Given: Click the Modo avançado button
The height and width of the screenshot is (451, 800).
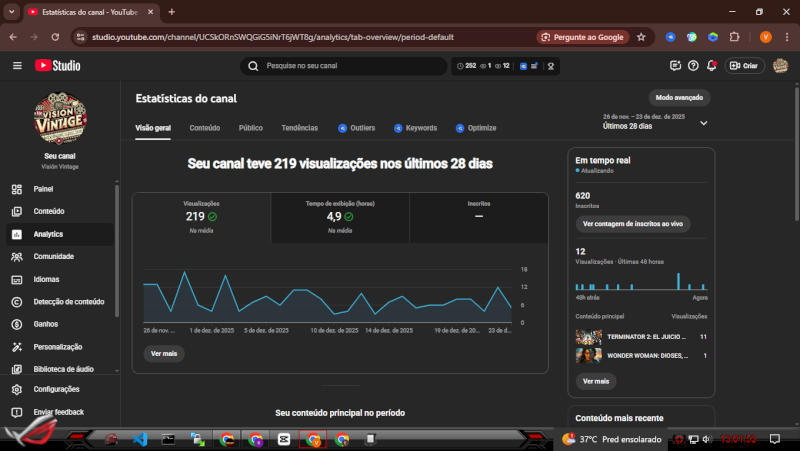Looking at the screenshot, I should 679,98.
